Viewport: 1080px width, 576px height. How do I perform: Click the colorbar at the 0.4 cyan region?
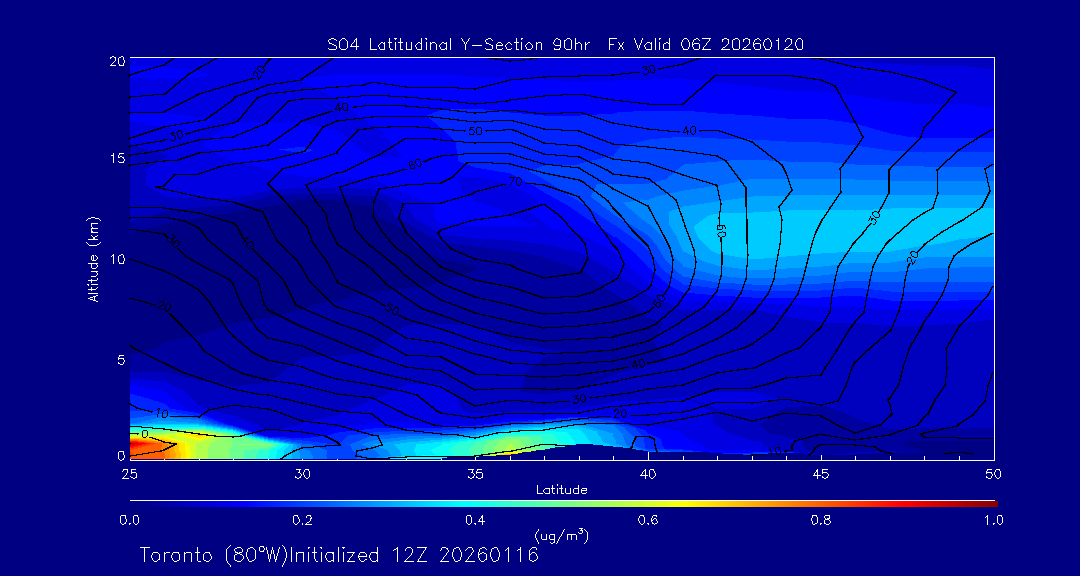click(x=476, y=502)
